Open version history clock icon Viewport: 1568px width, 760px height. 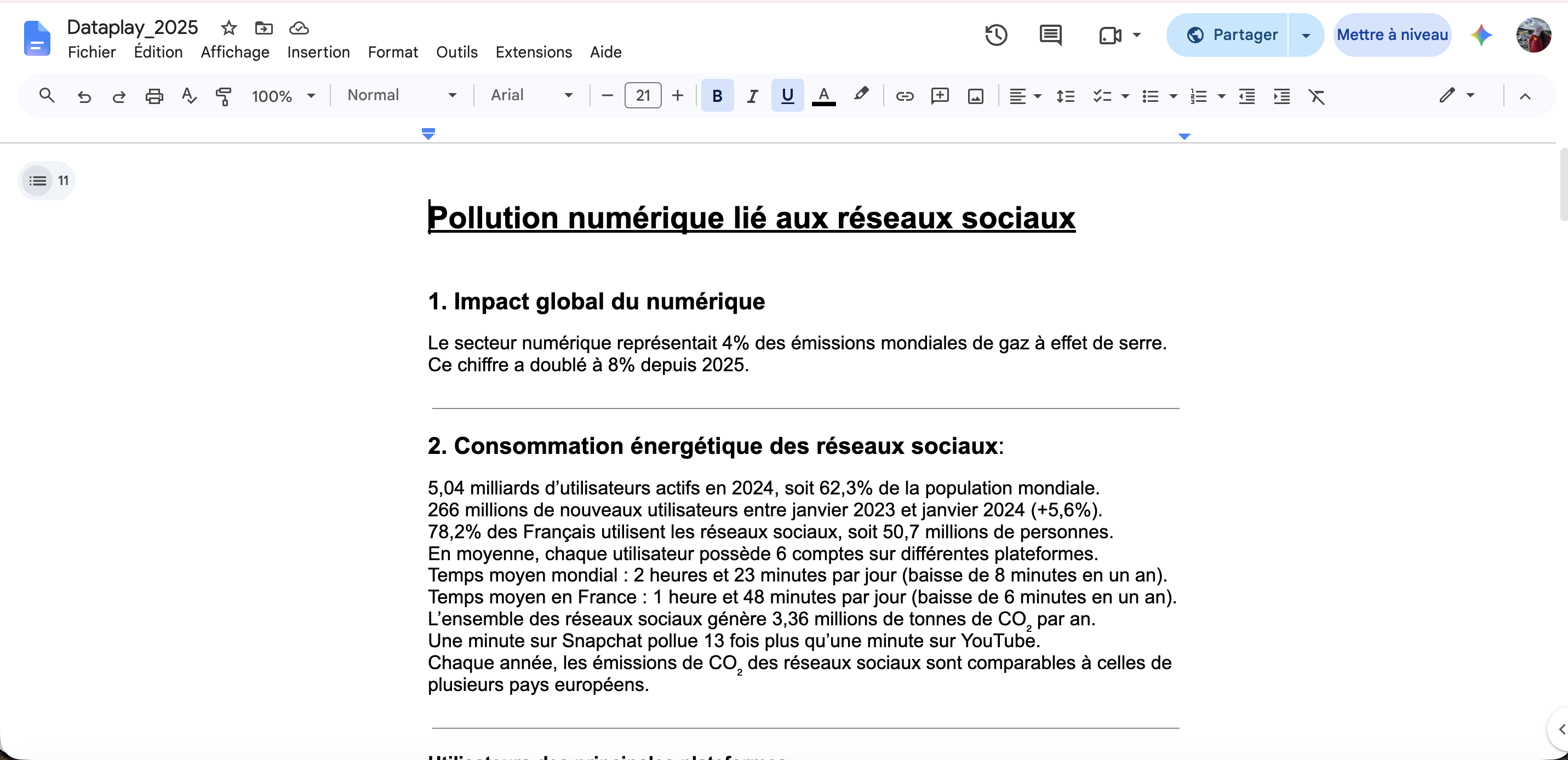click(996, 34)
